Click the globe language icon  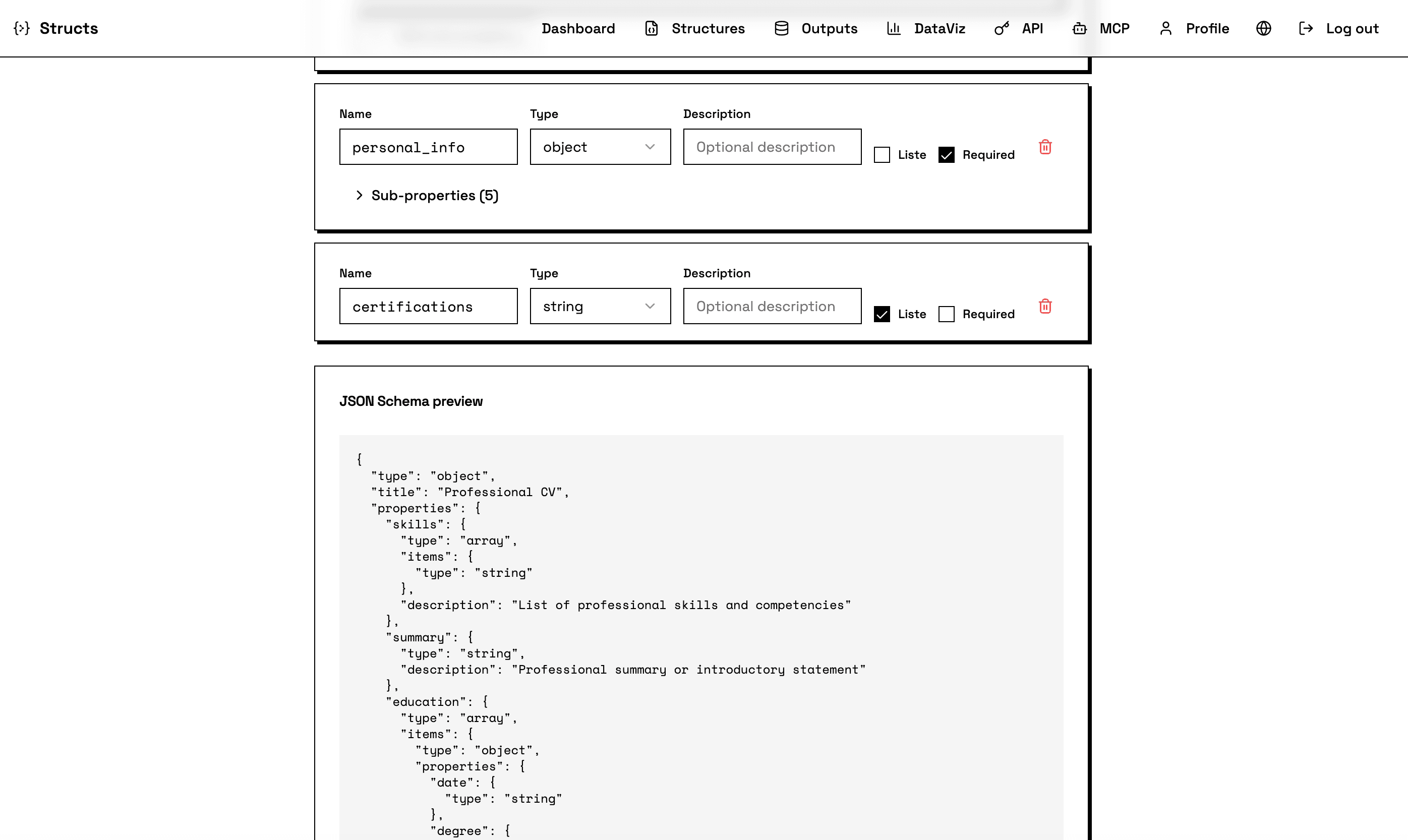coord(1263,28)
